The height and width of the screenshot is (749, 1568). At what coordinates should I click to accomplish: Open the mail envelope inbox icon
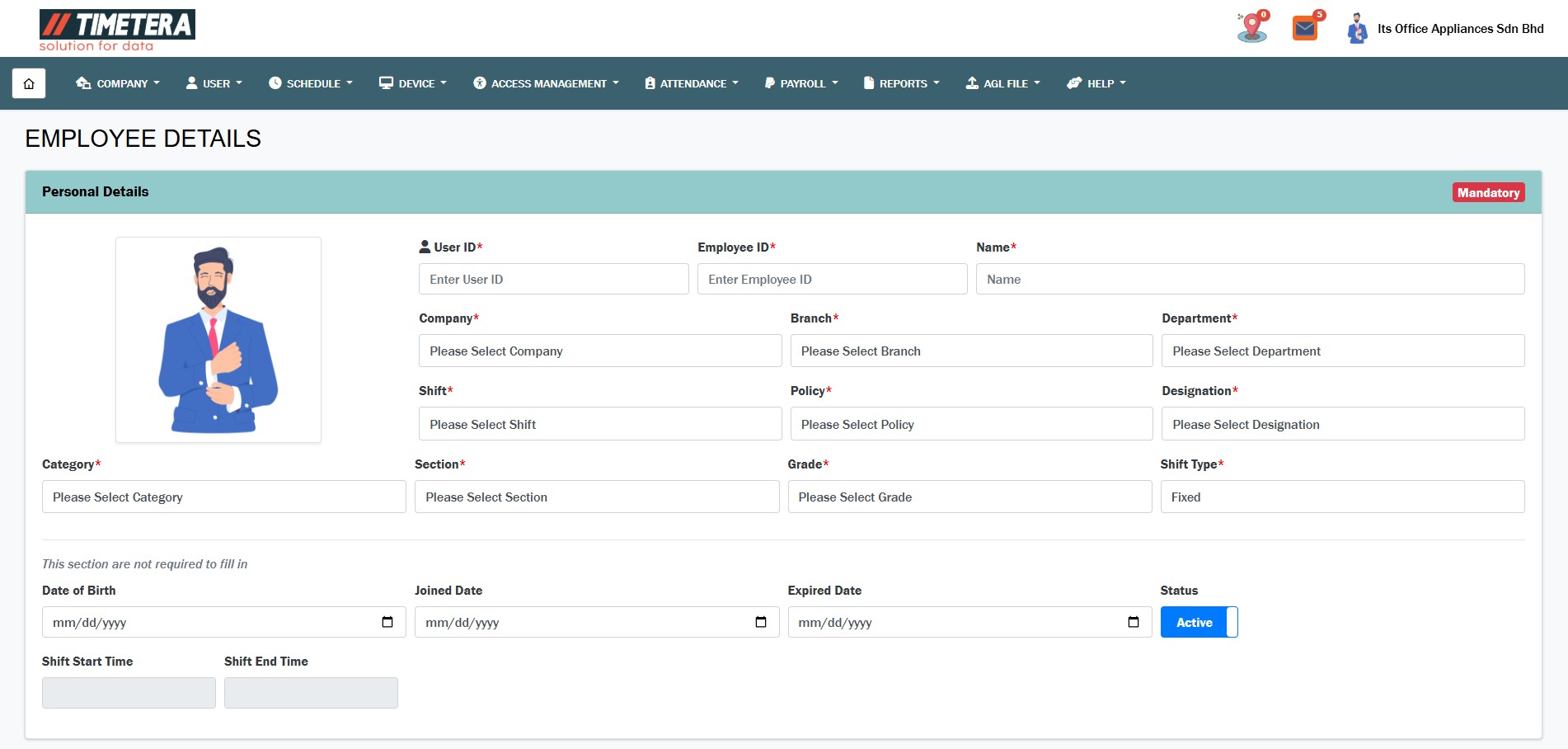click(1304, 29)
